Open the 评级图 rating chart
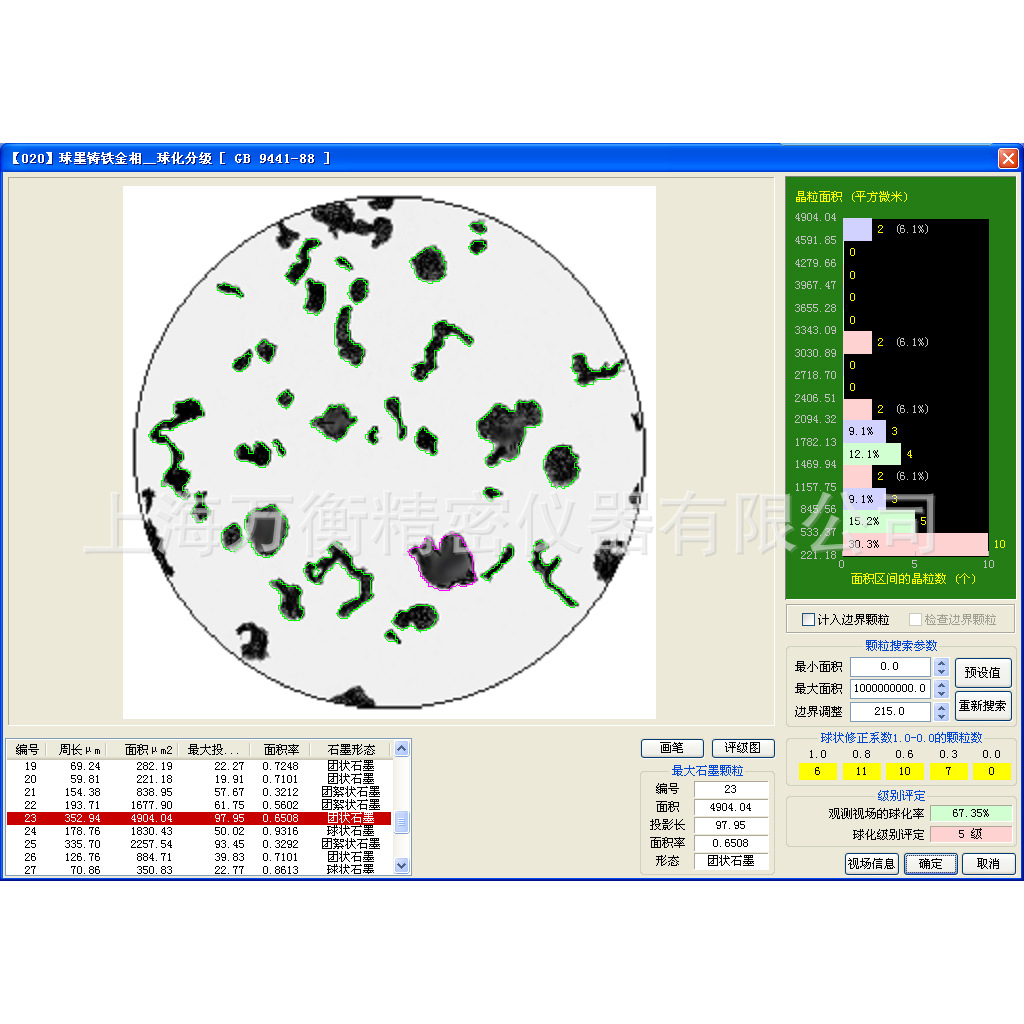Viewport: 1024px width, 1024px height. tap(742, 748)
